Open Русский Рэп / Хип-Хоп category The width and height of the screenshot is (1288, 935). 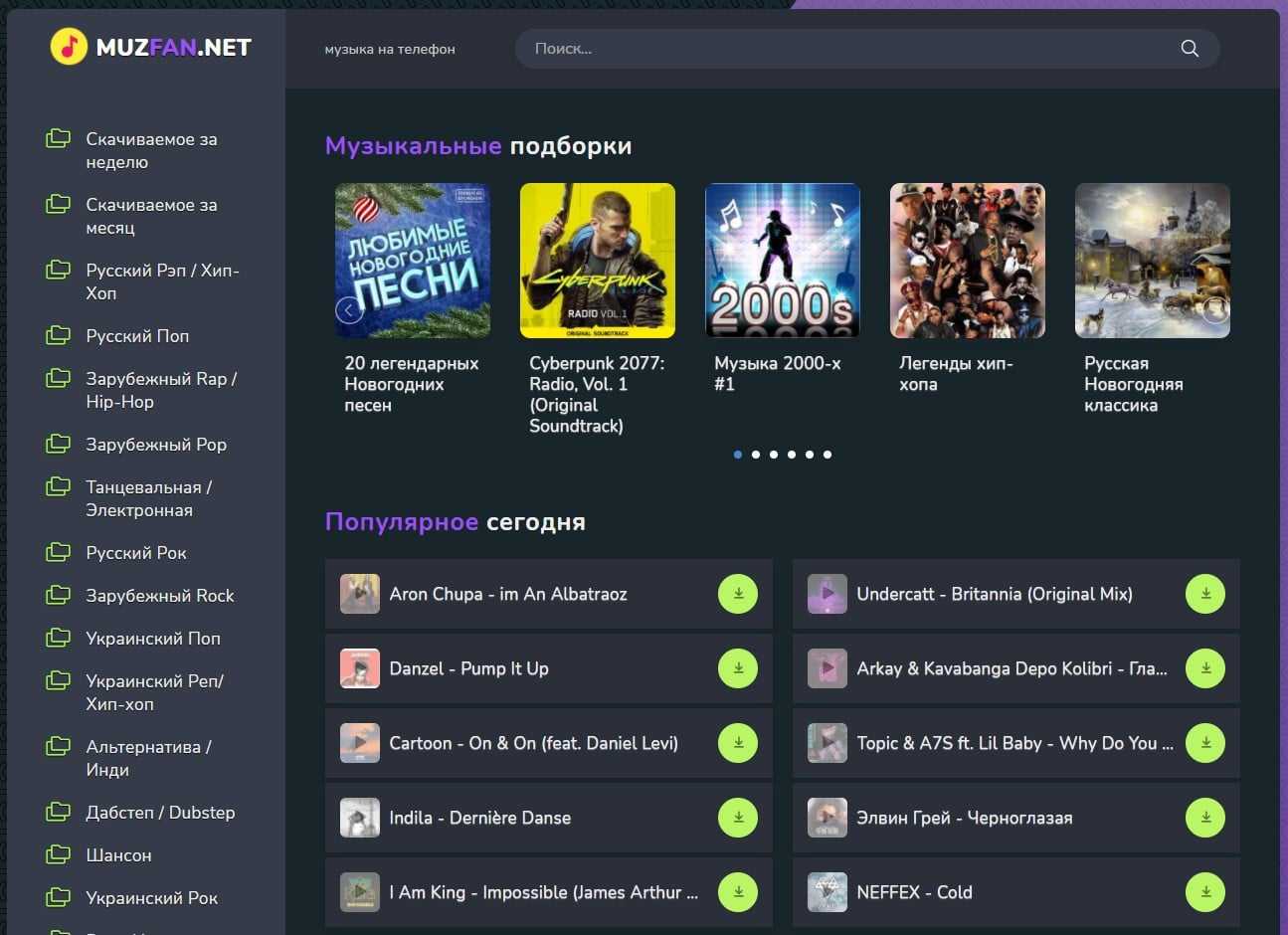tap(162, 281)
